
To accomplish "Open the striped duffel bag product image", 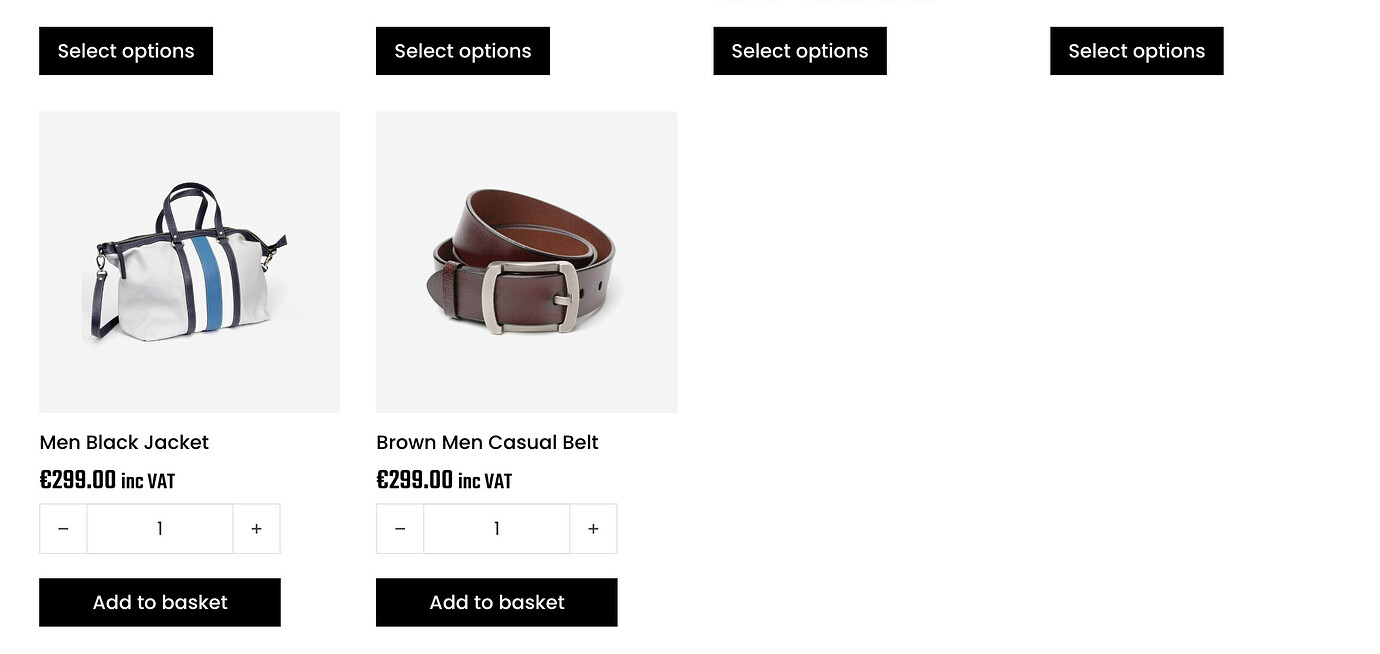I will pos(189,262).
